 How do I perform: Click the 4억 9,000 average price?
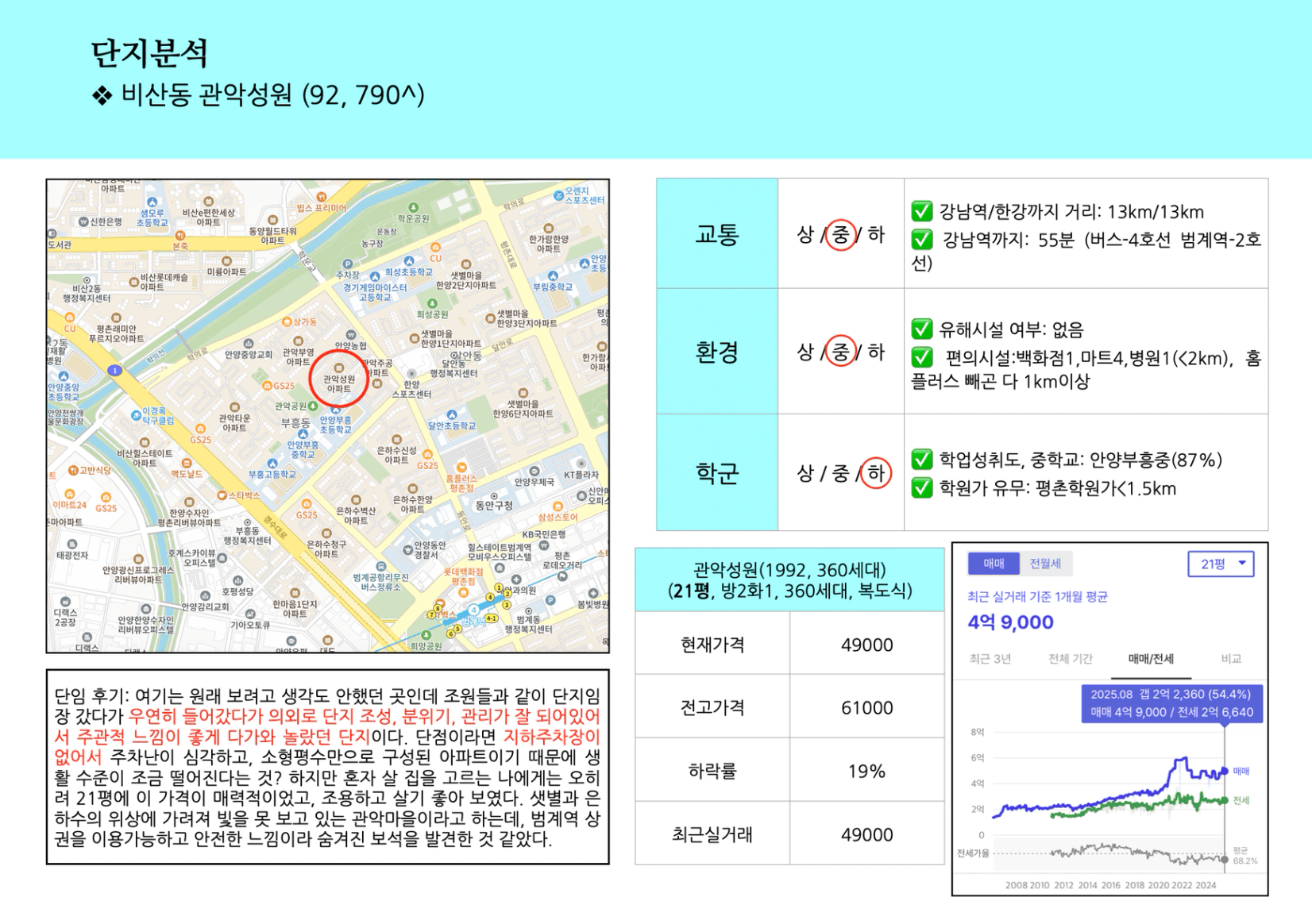[x=1010, y=622]
